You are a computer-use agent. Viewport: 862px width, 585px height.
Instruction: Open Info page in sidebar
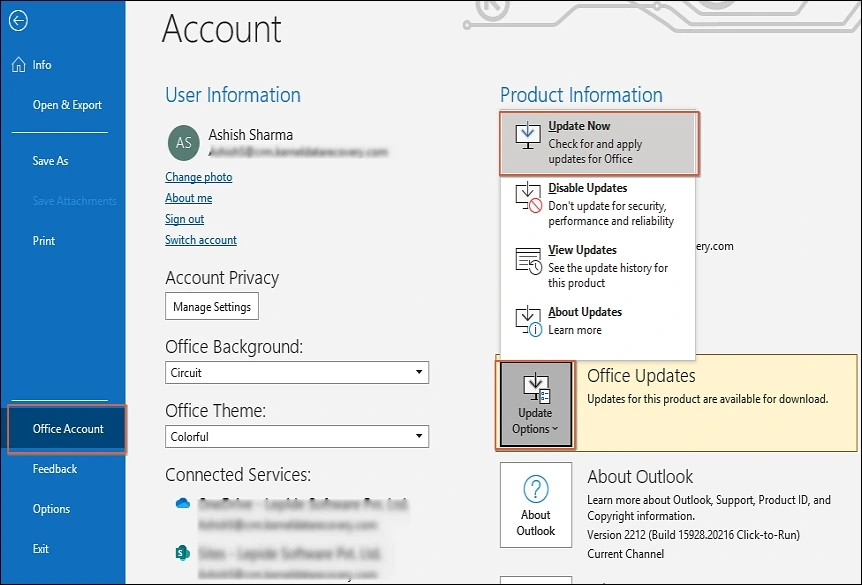pos(42,65)
